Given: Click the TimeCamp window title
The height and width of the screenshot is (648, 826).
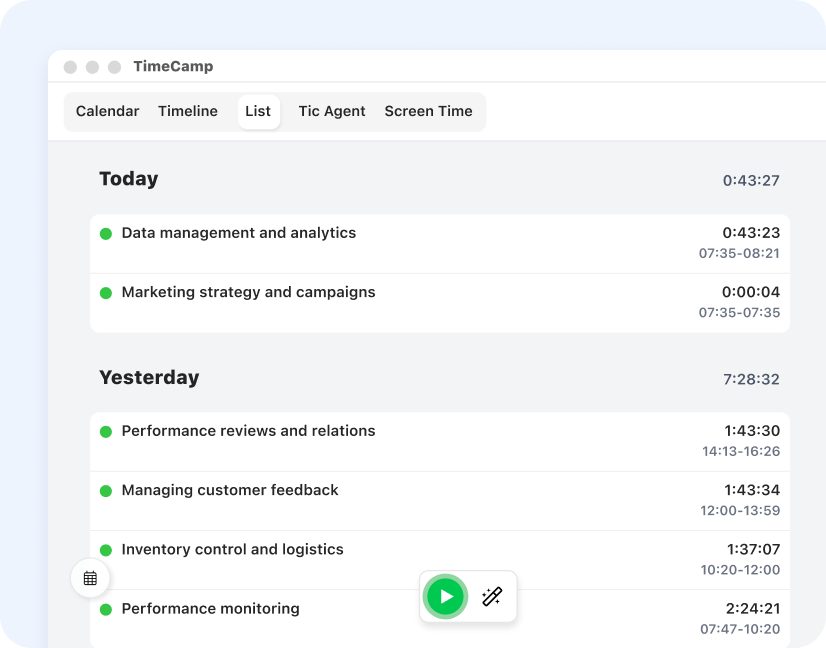Looking at the screenshot, I should pos(173,66).
